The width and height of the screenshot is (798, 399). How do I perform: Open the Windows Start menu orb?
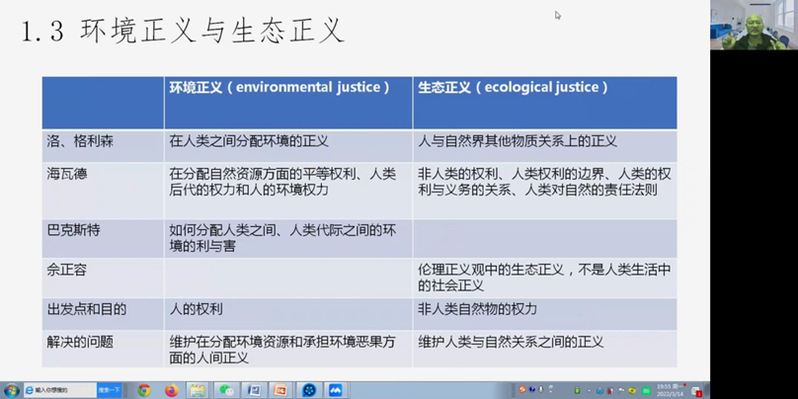tap(11, 390)
